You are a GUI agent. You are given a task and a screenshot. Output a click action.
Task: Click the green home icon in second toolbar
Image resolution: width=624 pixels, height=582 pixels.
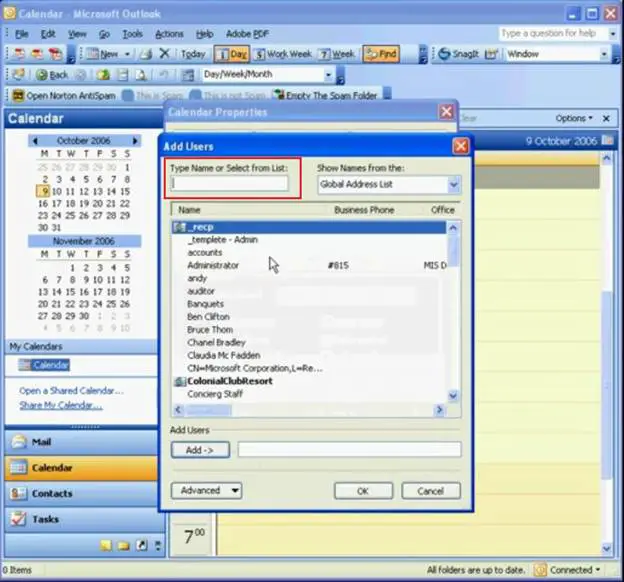[103, 74]
